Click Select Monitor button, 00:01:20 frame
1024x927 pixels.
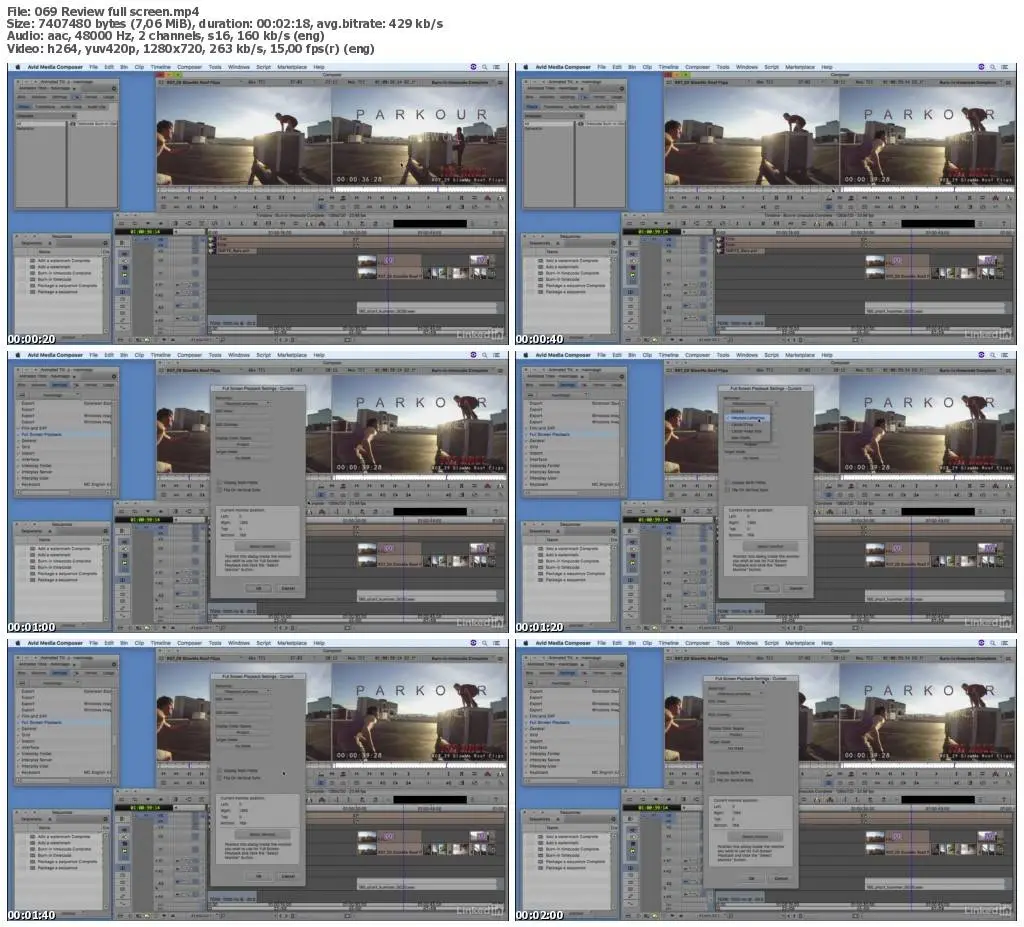770,546
